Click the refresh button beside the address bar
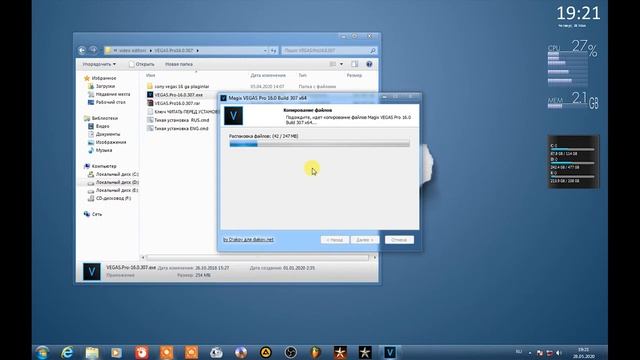 pos(274,51)
